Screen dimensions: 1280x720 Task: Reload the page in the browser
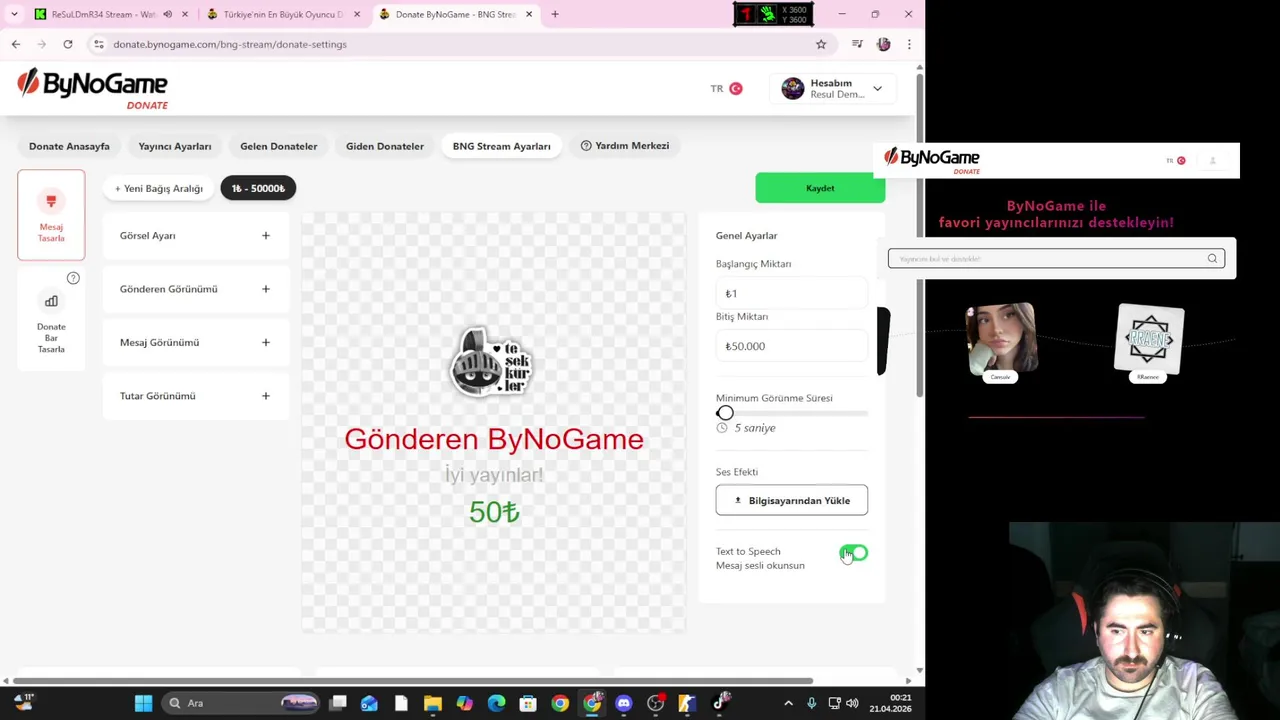click(68, 44)
